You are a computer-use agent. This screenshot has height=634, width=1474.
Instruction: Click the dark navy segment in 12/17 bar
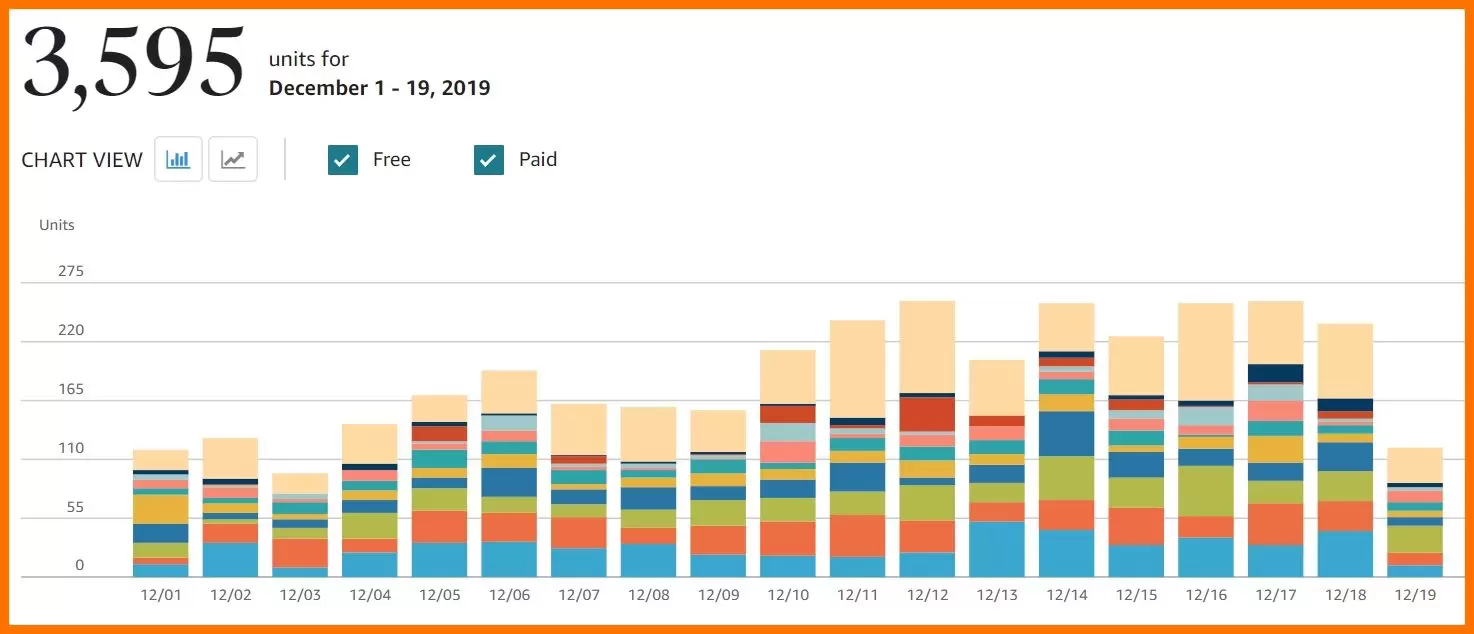[1276, 373]
